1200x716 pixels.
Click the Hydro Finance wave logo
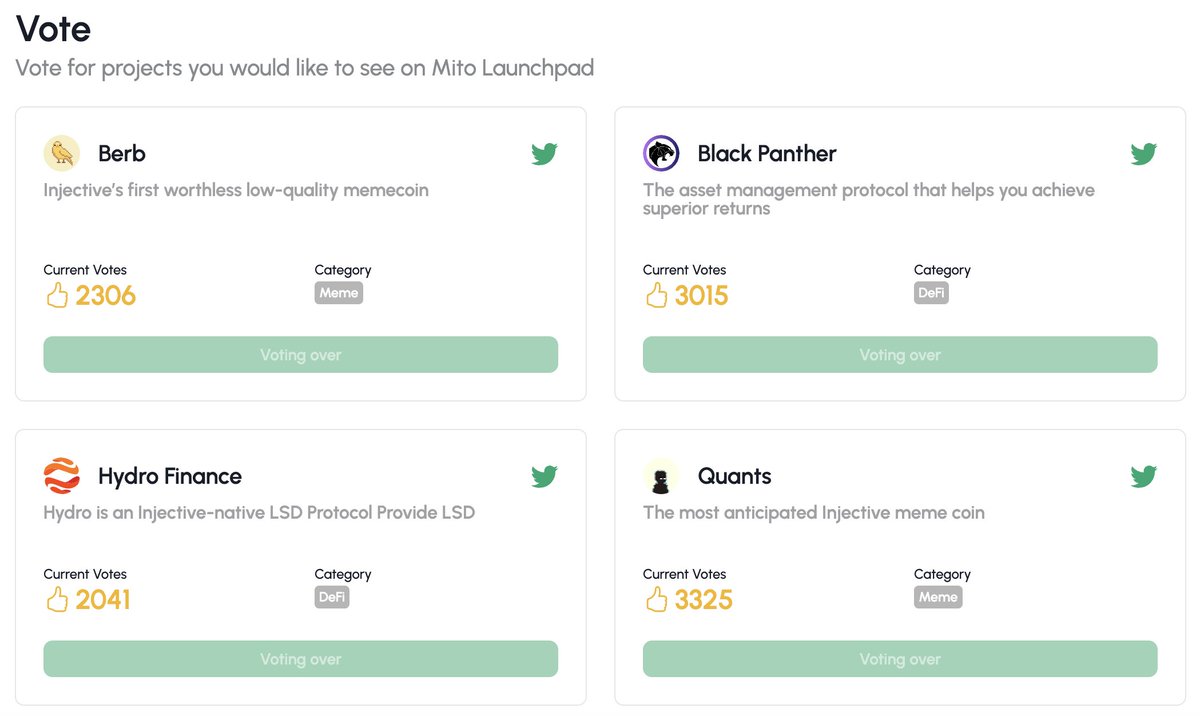[x=62, y=476]
